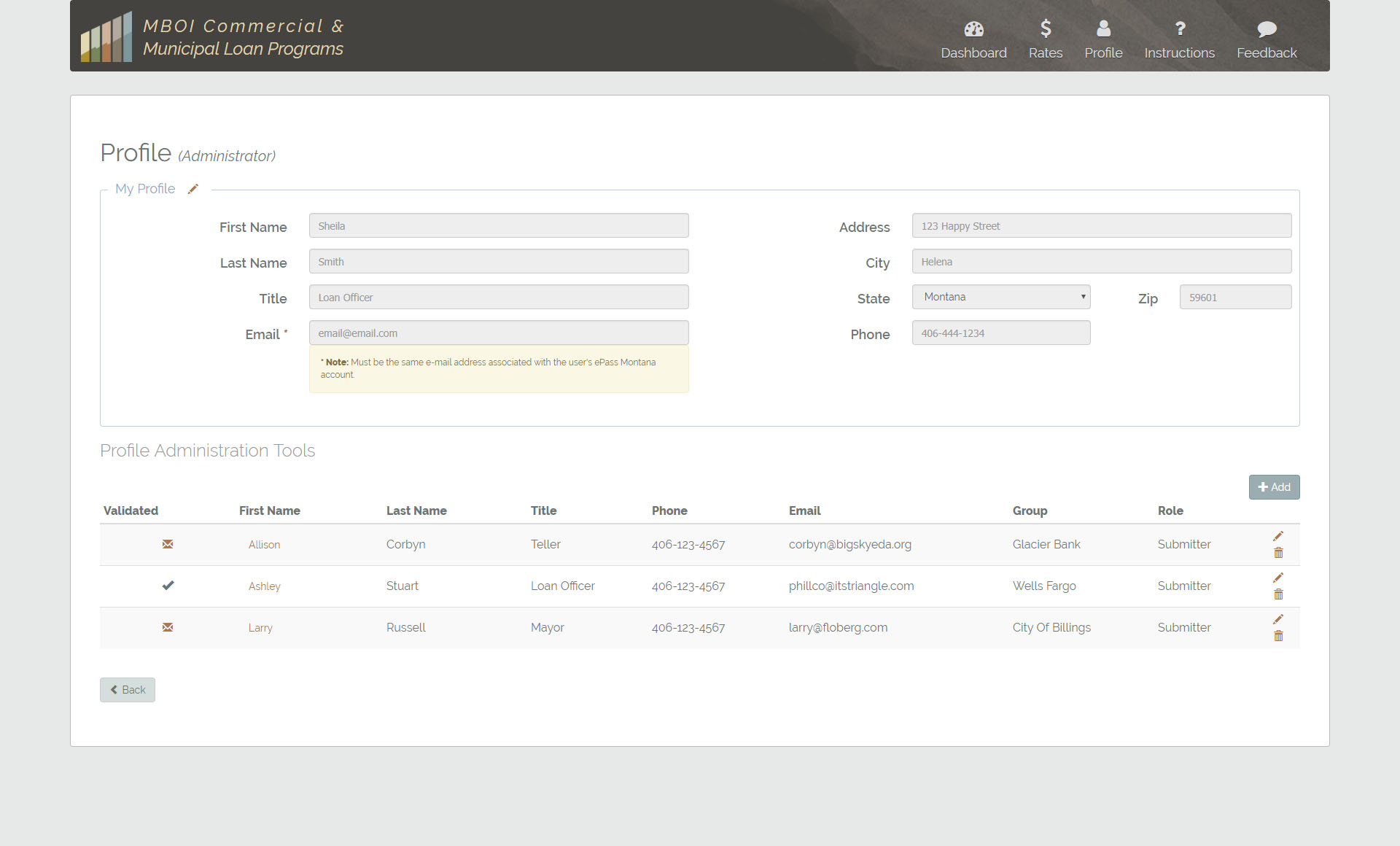Delete Ashley Stuart's row with the trash icon
The image size is (1400, 846).
pos(1278,594)
